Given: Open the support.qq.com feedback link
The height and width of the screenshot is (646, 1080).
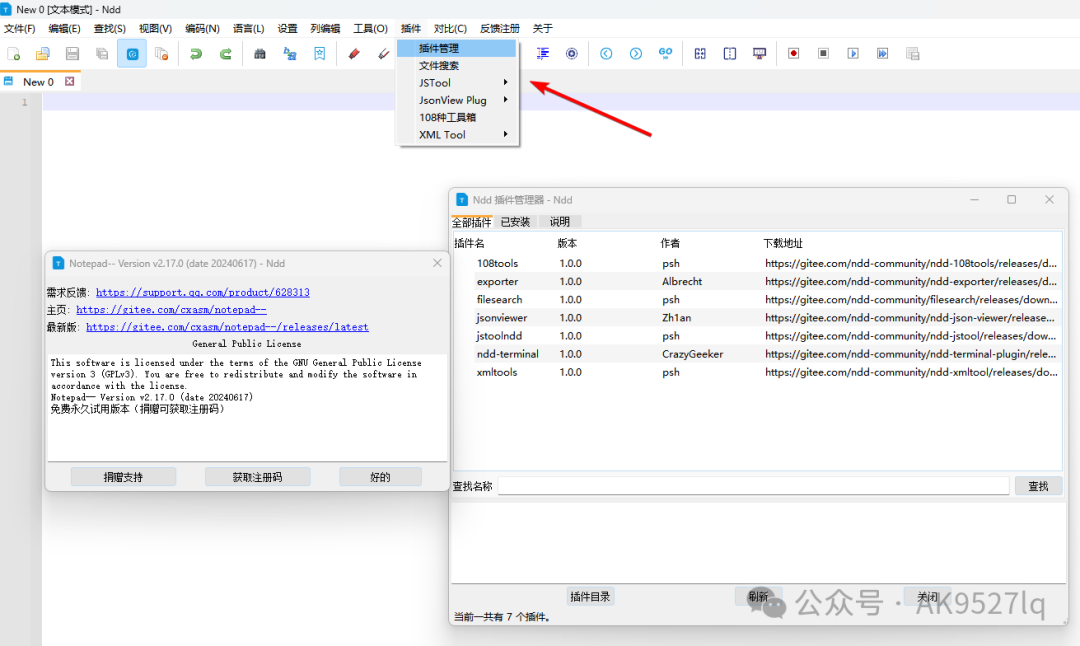Looking at the screenshot, I should [x=202, y=293].
